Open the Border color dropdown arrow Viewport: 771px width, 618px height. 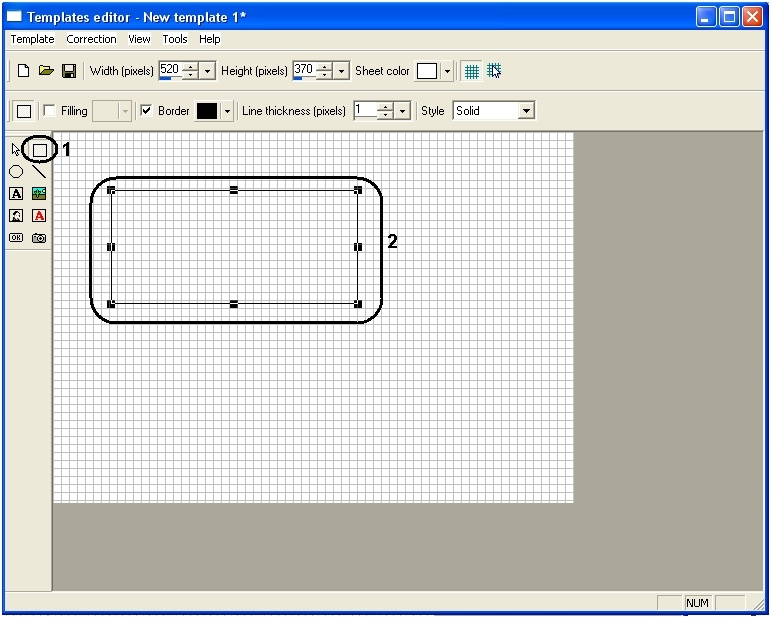(227, 111)
